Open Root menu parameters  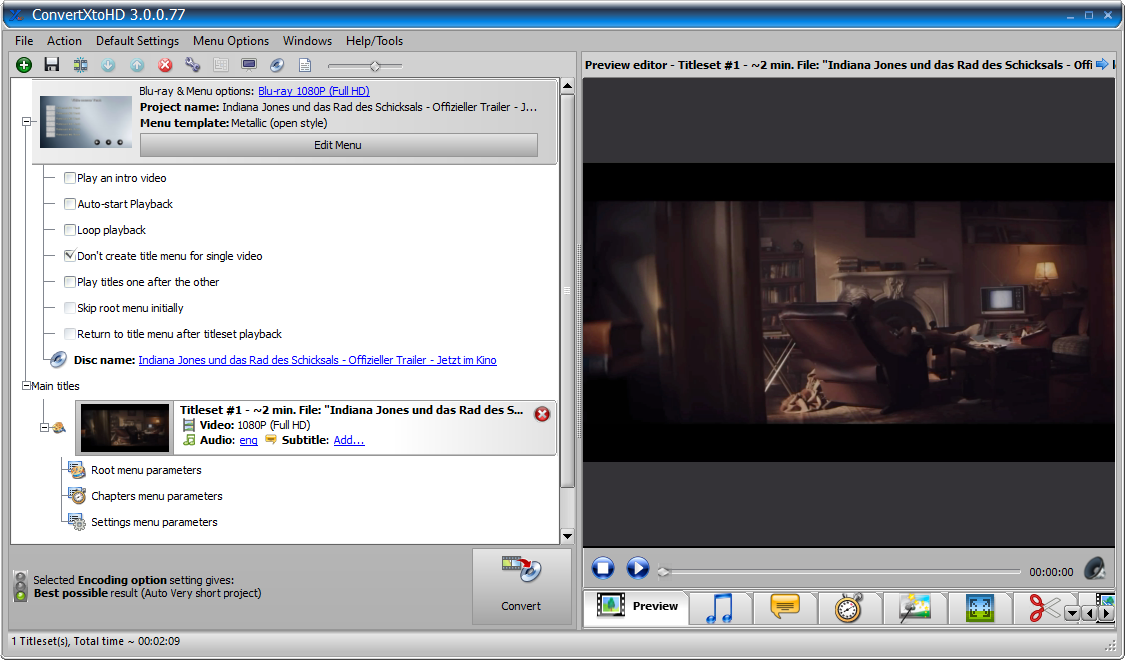pos(146,470)
